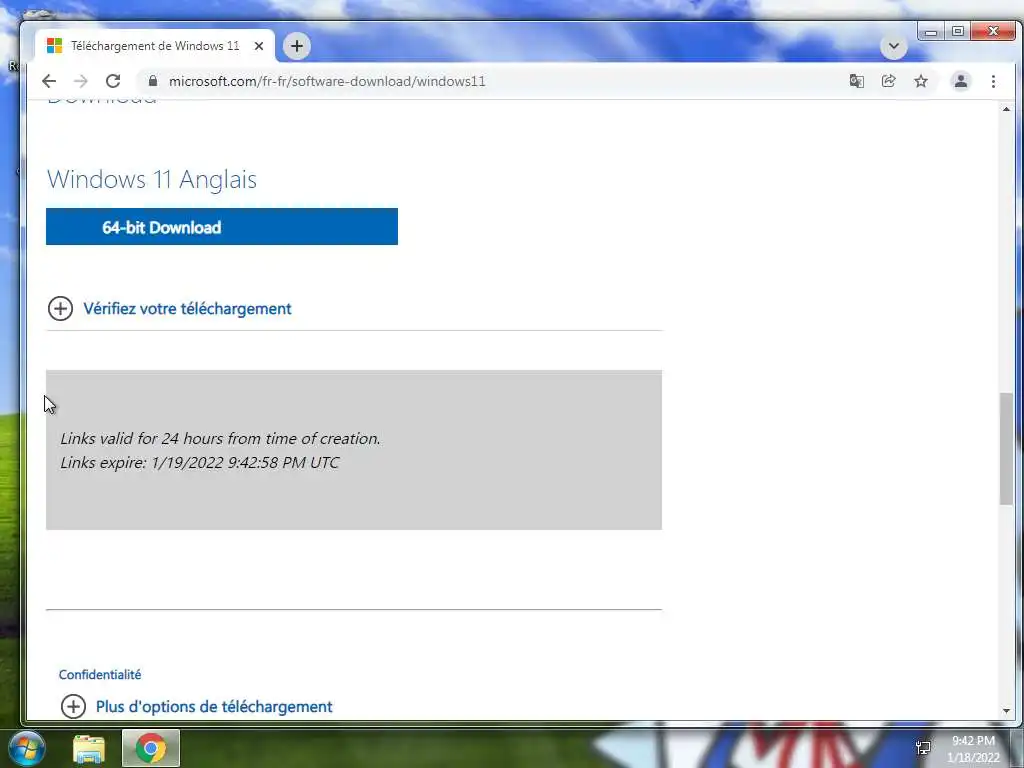The height and width of the screenshot is (768, 1024).
Task: Open the Google Translate page icon
Action: click(x=856, y=81)
